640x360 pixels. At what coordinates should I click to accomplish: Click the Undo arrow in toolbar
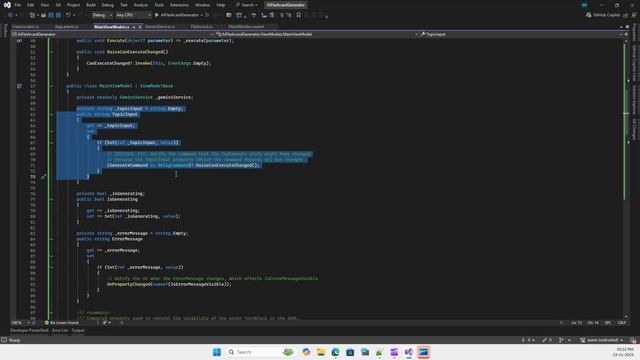coord(68,15)
